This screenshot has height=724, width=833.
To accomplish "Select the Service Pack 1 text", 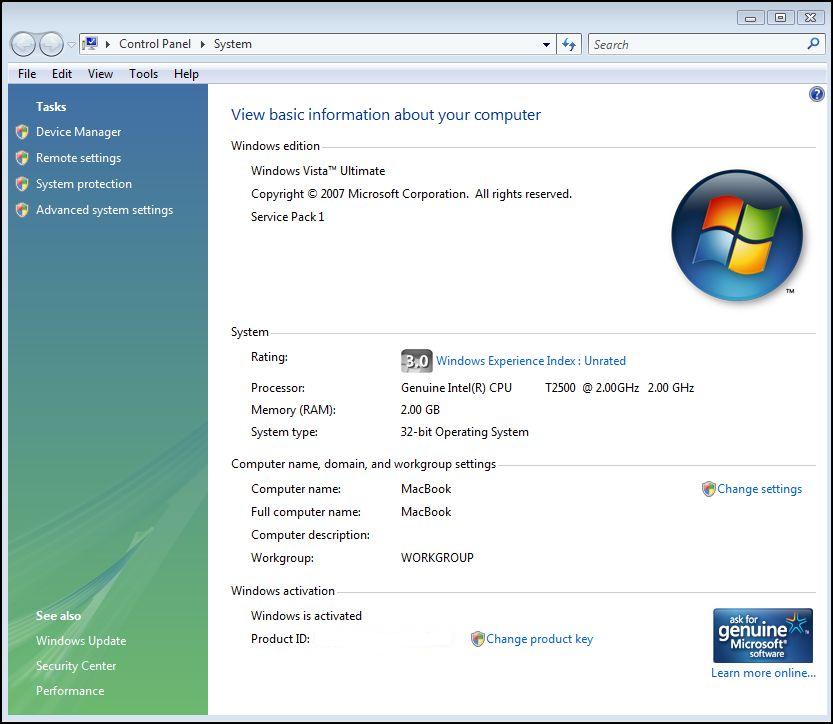I will click(287, 217).
